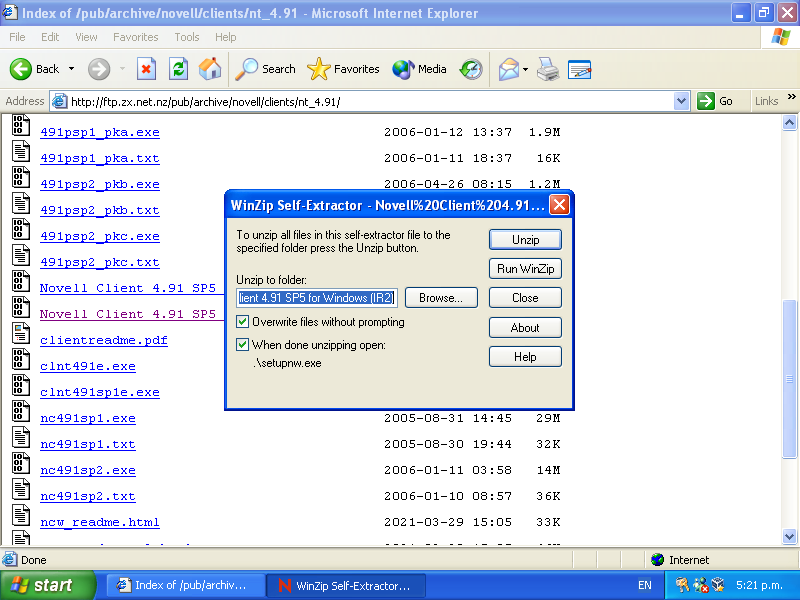
Task: Click the file icon beside 491psp2_pkb.exe
Action: click(x=21, y=178)
